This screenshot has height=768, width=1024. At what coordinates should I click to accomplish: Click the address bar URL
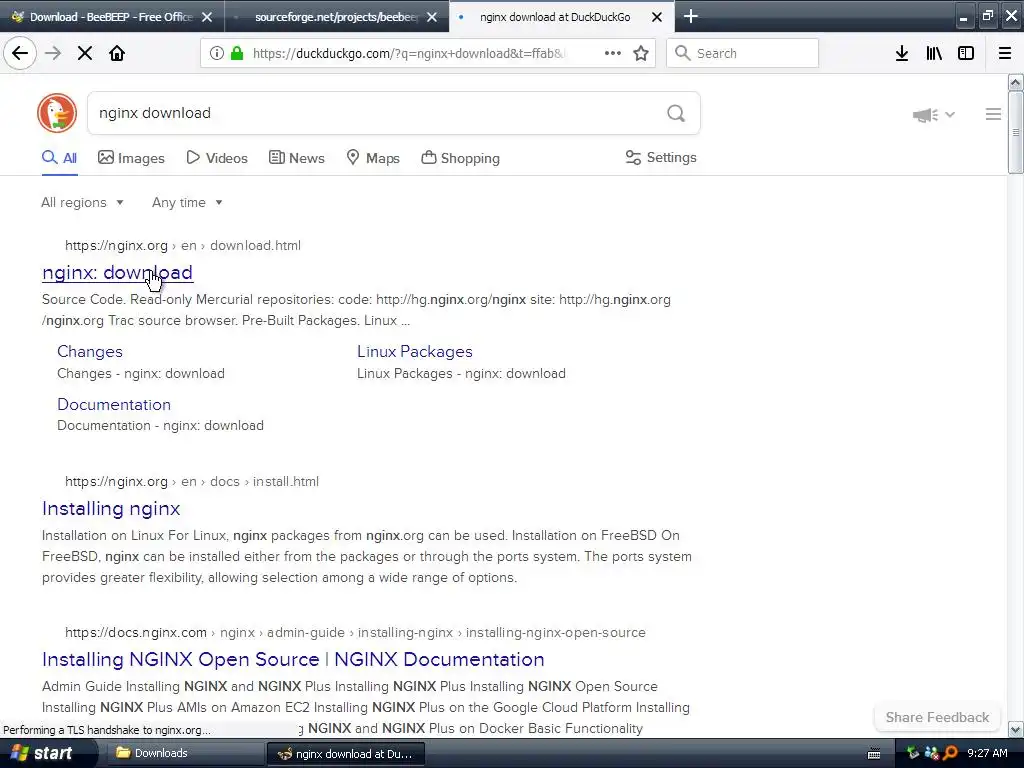point(409,53)
